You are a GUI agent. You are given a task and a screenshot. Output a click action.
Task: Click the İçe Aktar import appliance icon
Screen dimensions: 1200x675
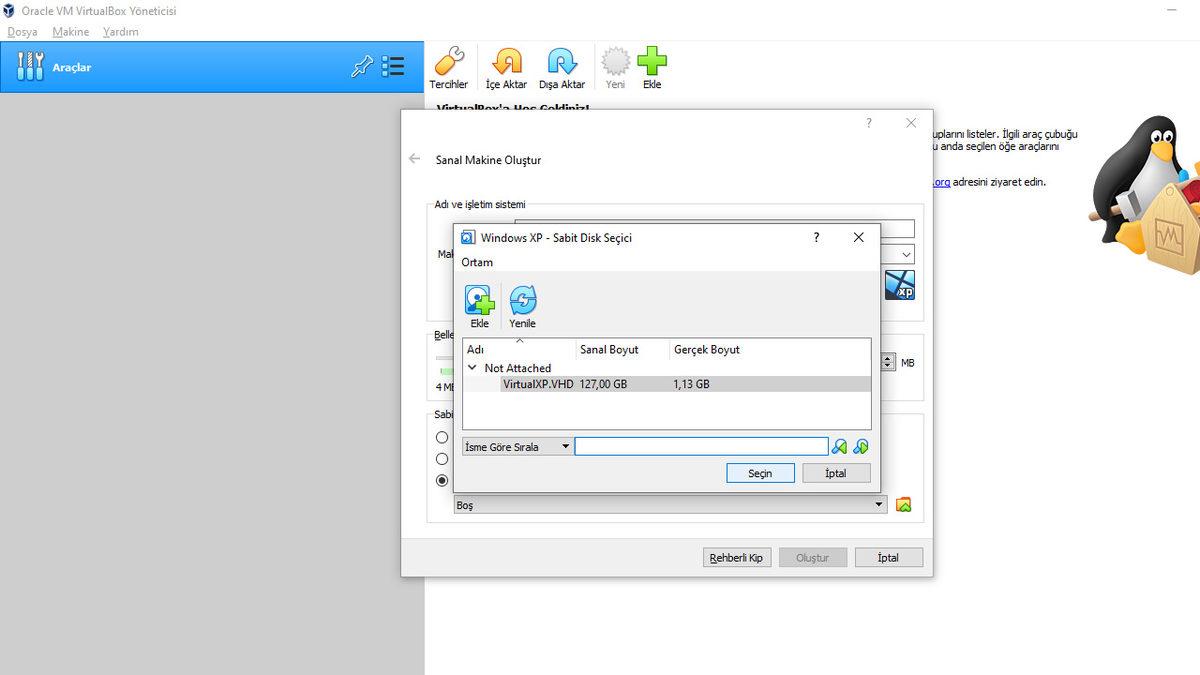point(506,67)
